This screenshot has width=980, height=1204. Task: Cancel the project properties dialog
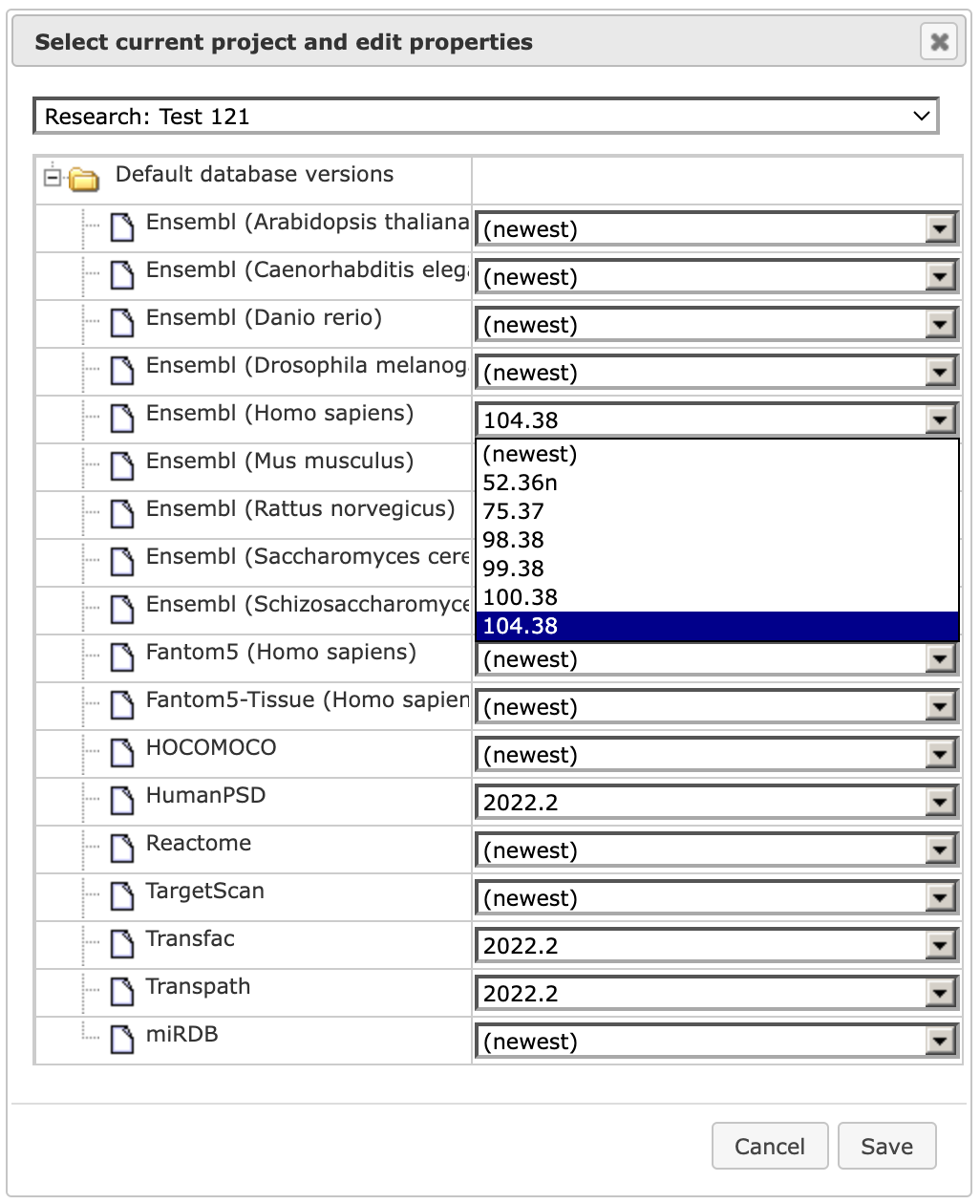[770, 1146]
